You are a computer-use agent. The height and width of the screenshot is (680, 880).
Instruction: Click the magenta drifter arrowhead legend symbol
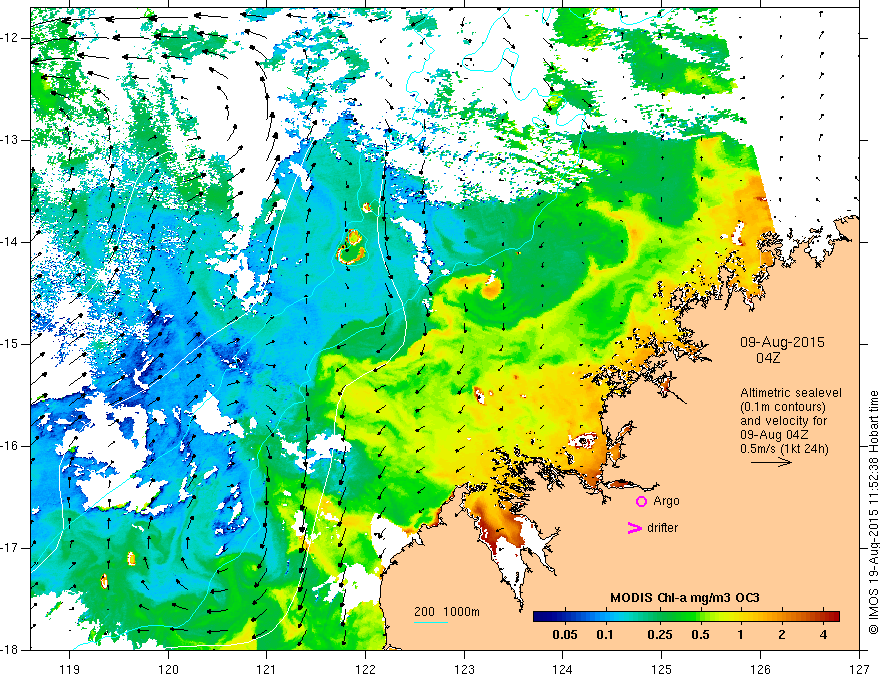[x=635, y=528]
